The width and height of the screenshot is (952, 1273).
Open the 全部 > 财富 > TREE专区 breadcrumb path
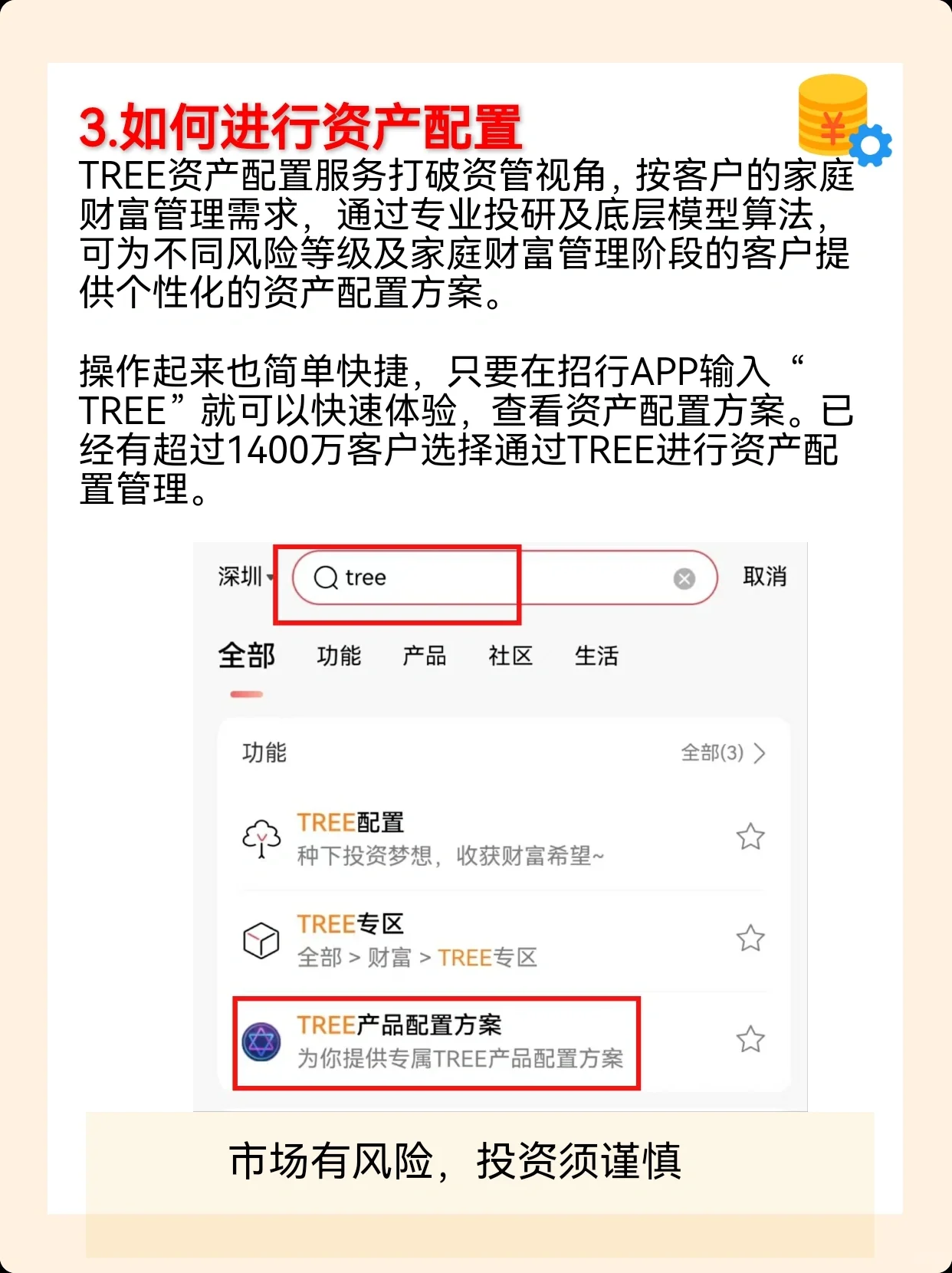coord(417,958)
